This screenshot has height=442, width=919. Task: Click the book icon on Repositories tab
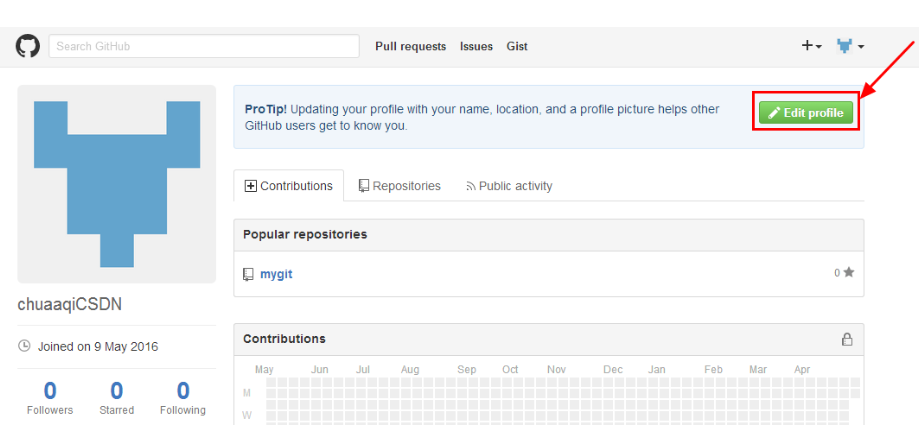click(364, 186)
